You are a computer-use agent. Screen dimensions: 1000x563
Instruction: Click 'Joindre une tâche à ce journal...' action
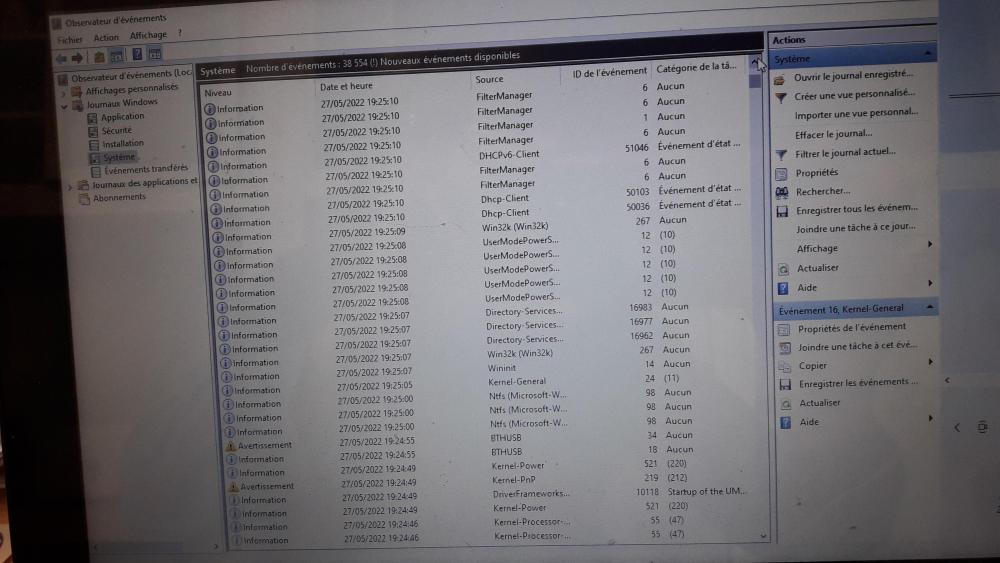(x=856, y=228)
